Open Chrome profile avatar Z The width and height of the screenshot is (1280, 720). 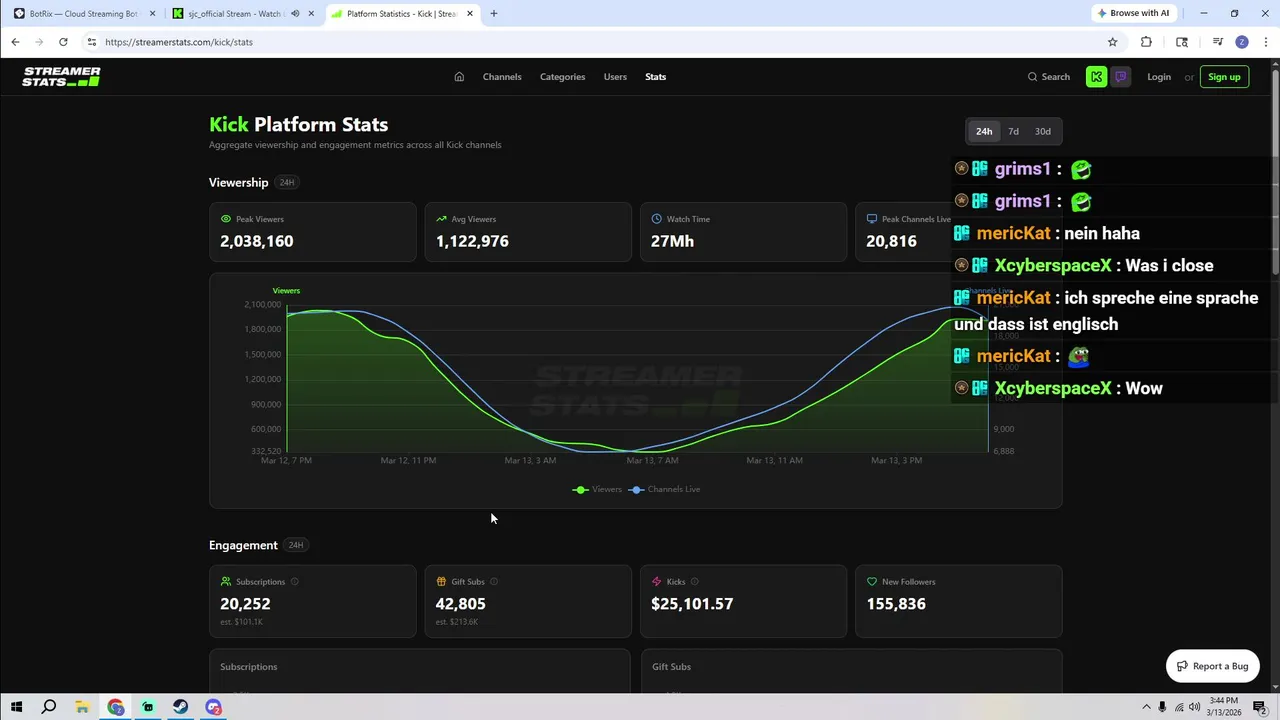click(x=1242, y=42)
